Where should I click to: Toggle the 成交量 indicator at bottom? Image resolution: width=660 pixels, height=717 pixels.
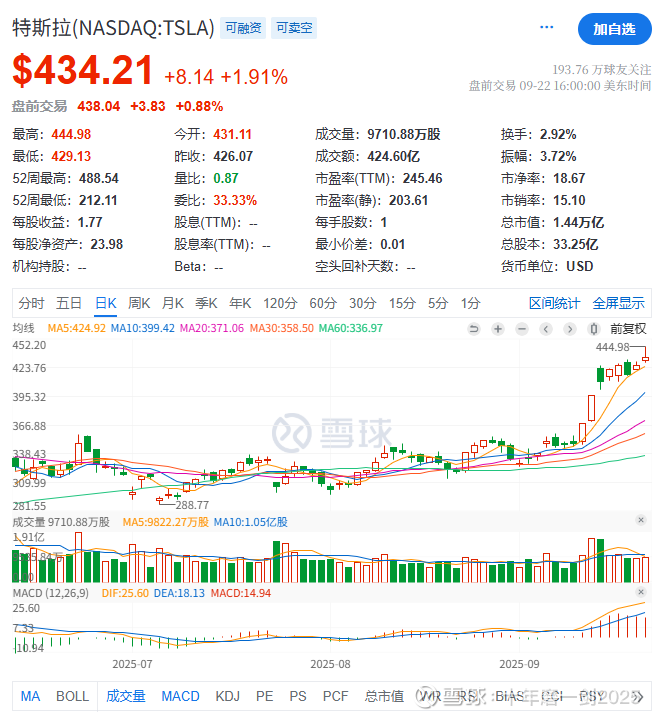[126, 696]
